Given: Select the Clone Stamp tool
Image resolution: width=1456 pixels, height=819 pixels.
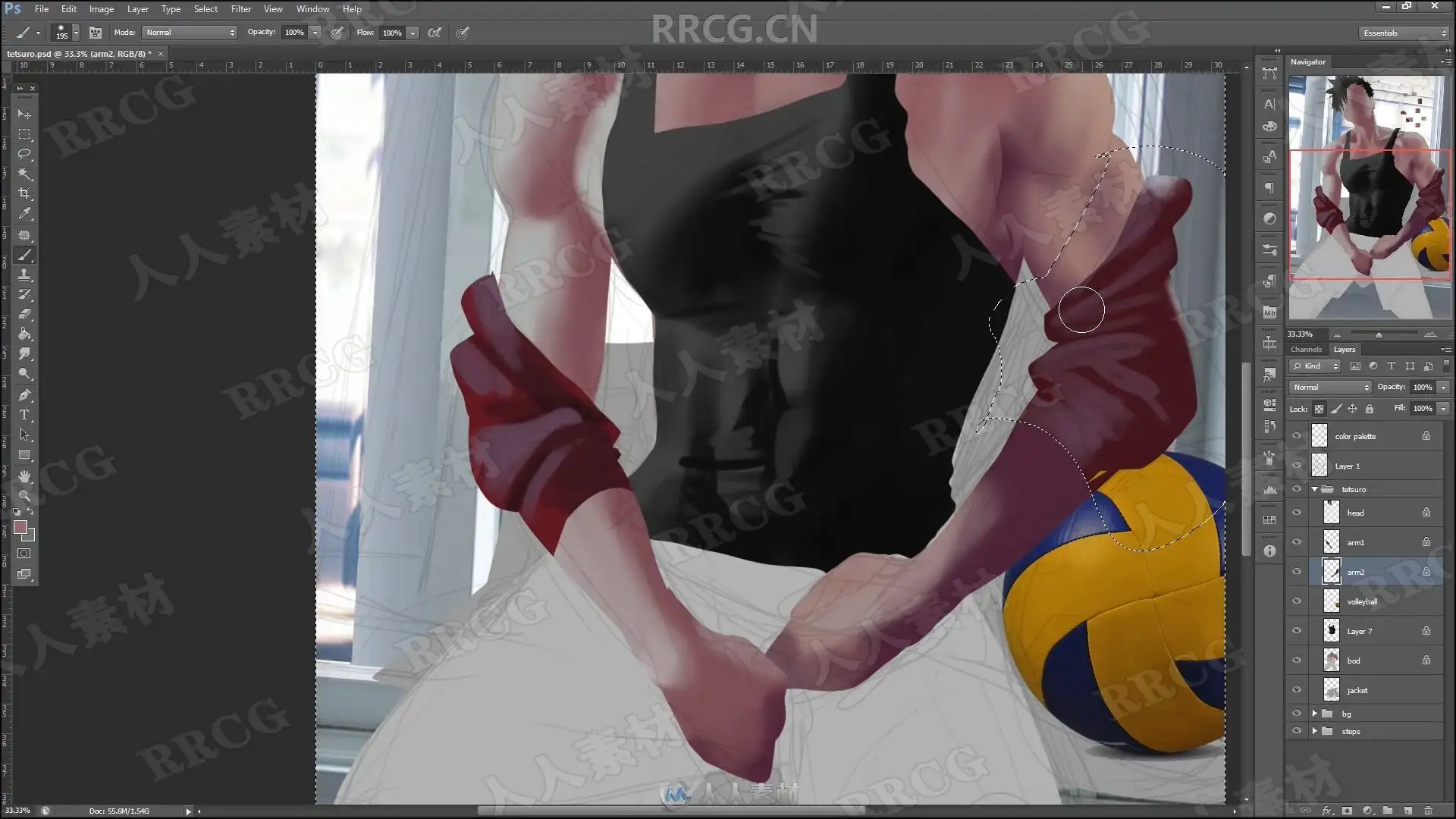Looking at the screenshot, I should click(24, 275).
